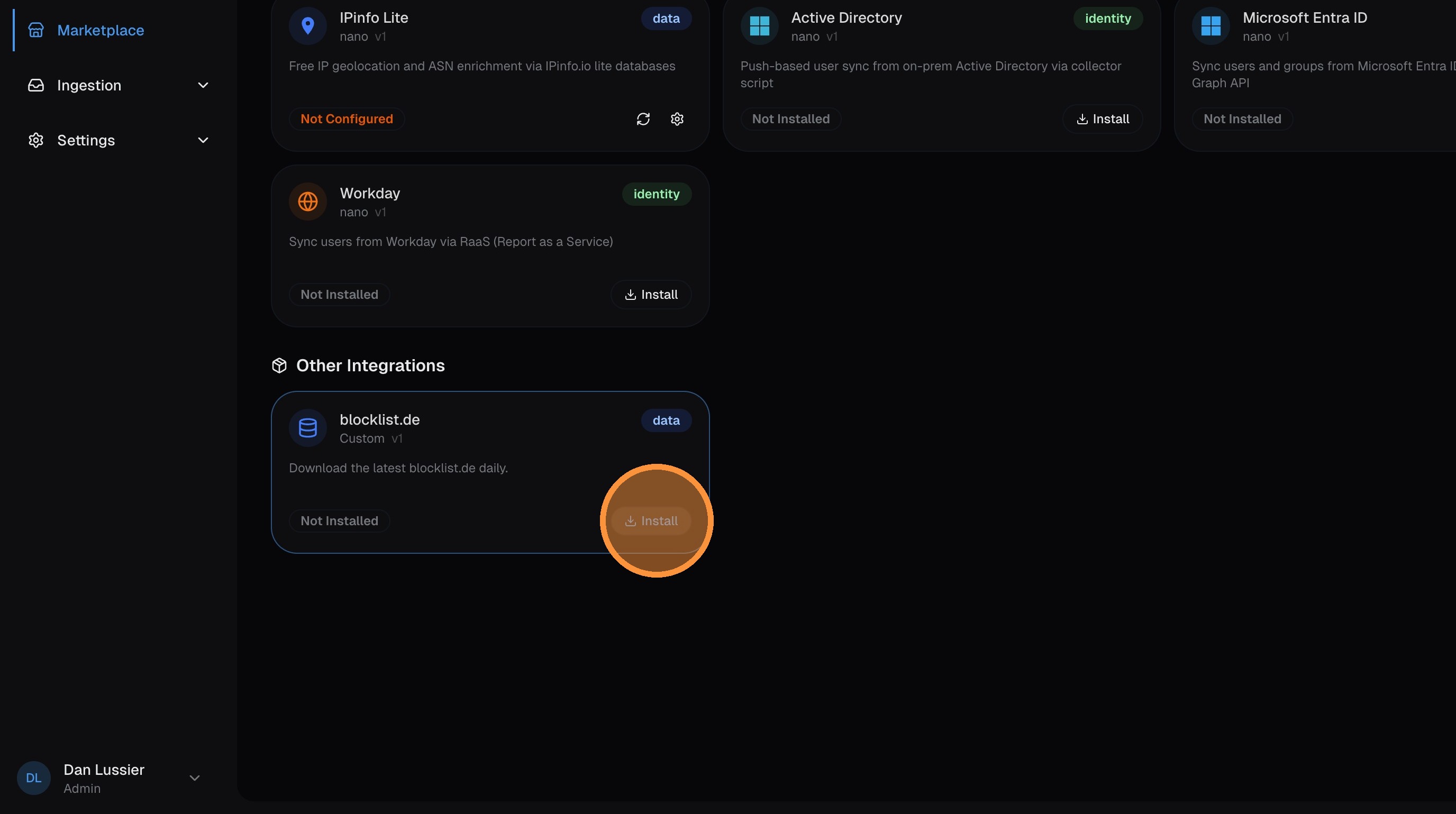The height and width of the screenshot is (814, 1456).
Task: Expand the Settings sidebar section
Action: pos(202,140)
